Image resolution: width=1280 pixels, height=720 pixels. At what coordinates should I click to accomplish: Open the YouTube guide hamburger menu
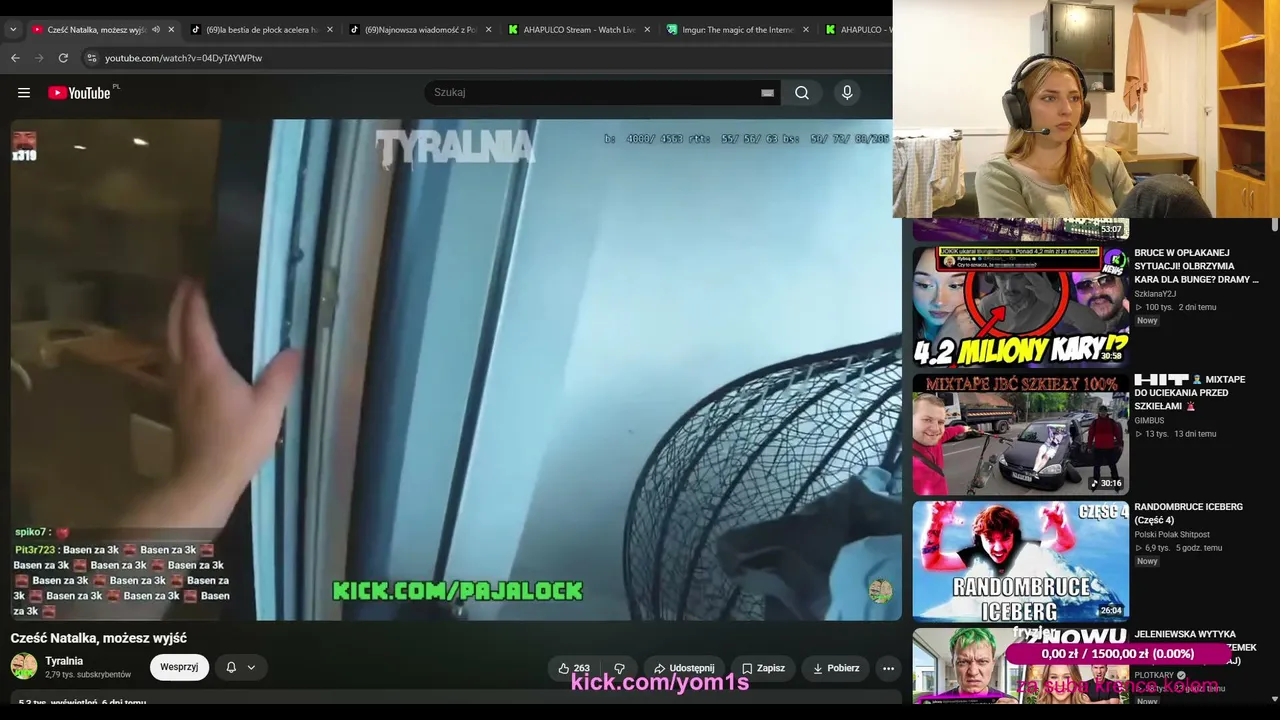pyautogui.click(x=24, y=93)
